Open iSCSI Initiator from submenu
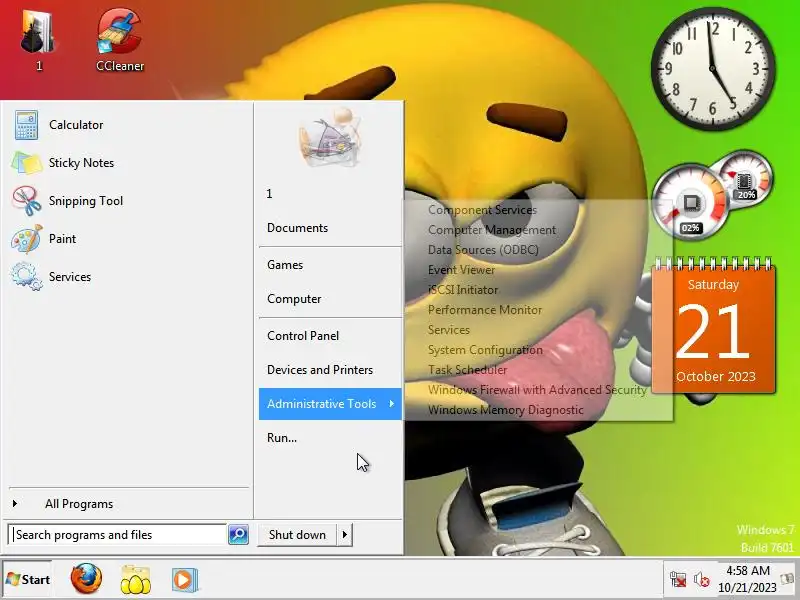Viewport: 800px width, 600px height. tap(538, 290)
